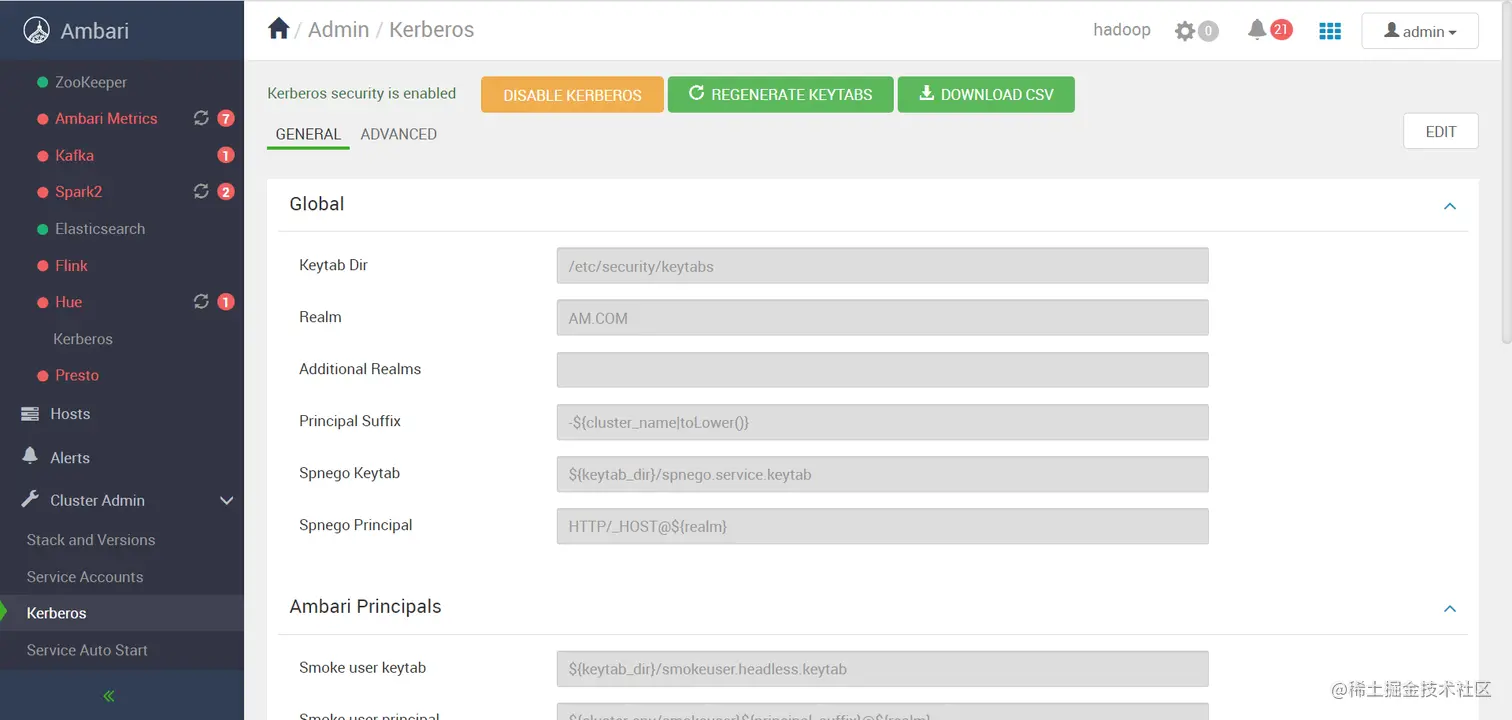Open alerts bell icon in header

pyautogui.click(x=1257, y=30)
